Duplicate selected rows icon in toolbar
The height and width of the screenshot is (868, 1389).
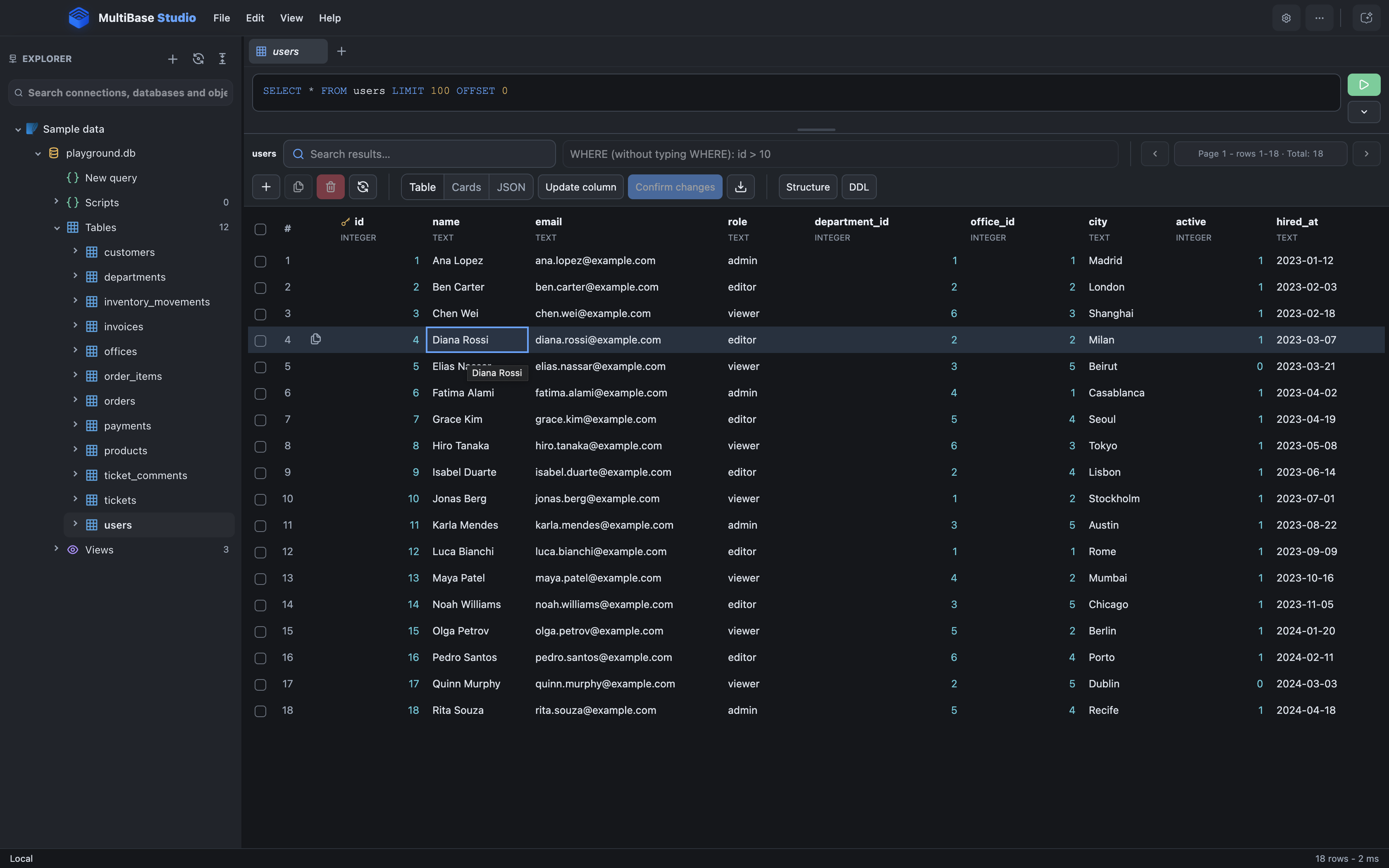coord(298,187)
